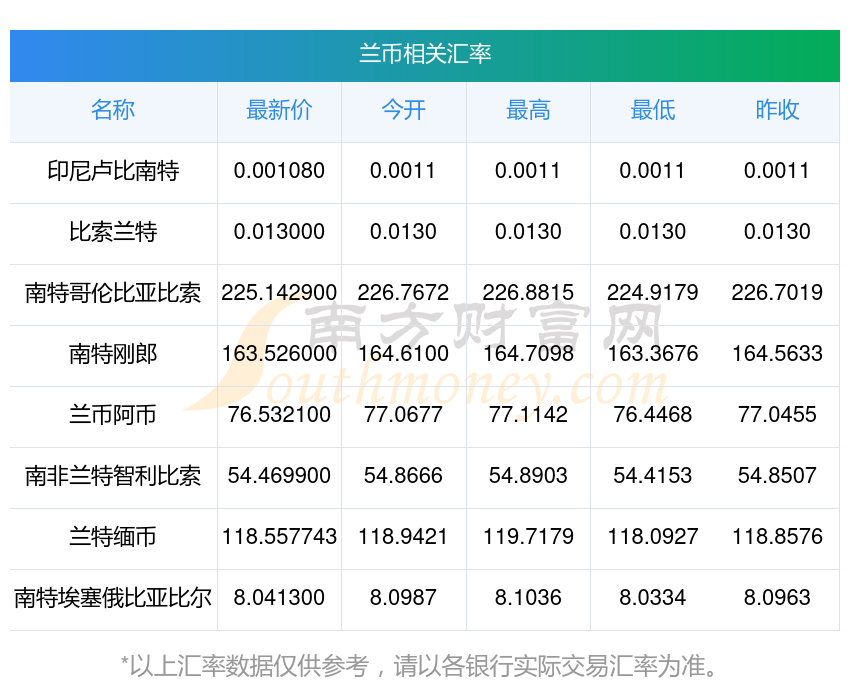
Task: Open the 印尼卢比南特 currency row
Action: point(424,173)
